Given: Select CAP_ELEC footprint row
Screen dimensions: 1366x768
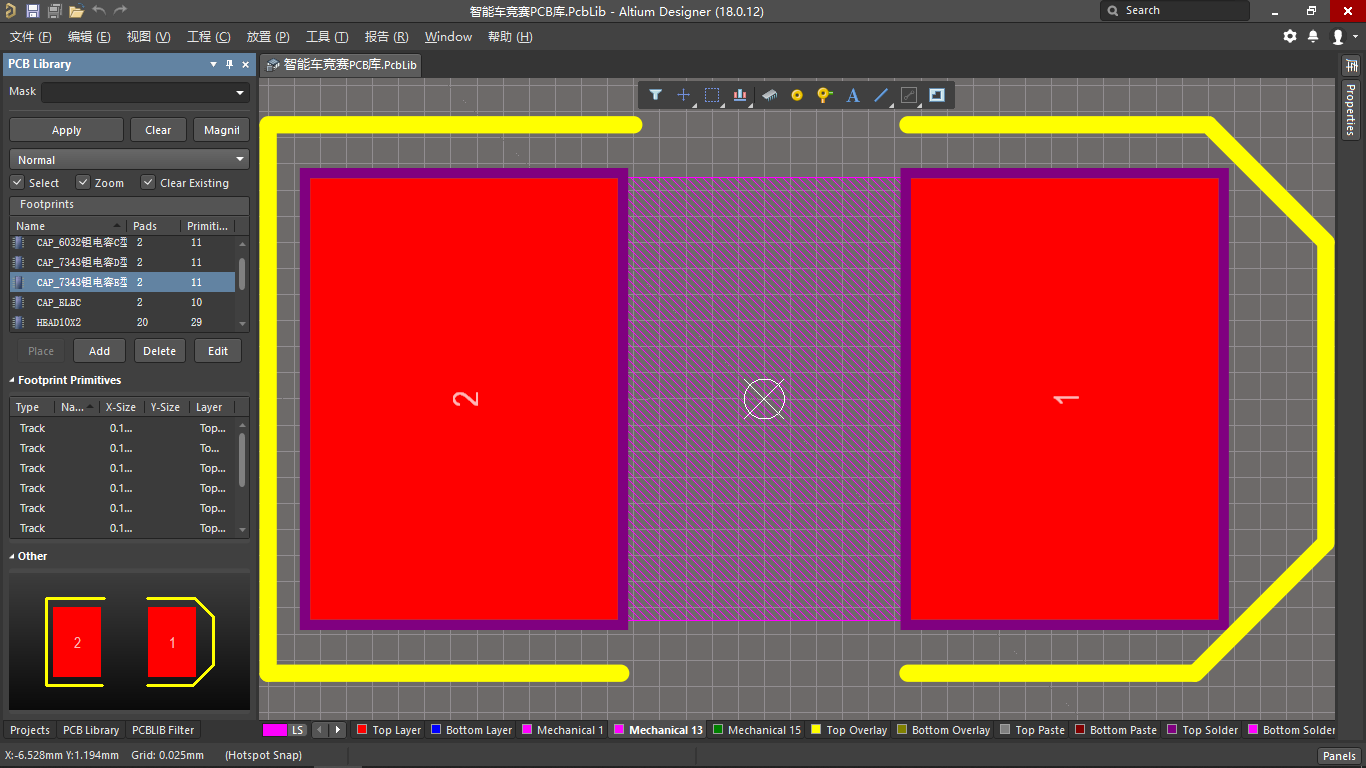Looking at the screenshot, I should tap(123, 302).
